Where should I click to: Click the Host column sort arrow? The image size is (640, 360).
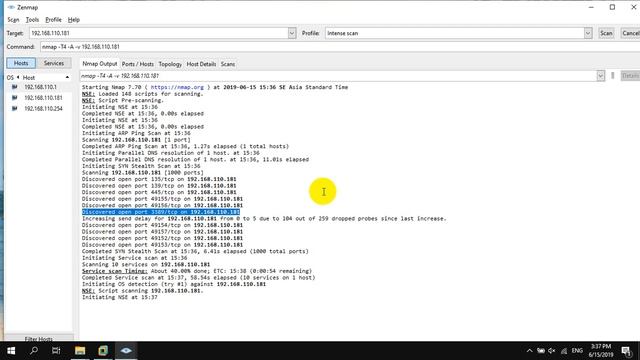click(67, 78)
